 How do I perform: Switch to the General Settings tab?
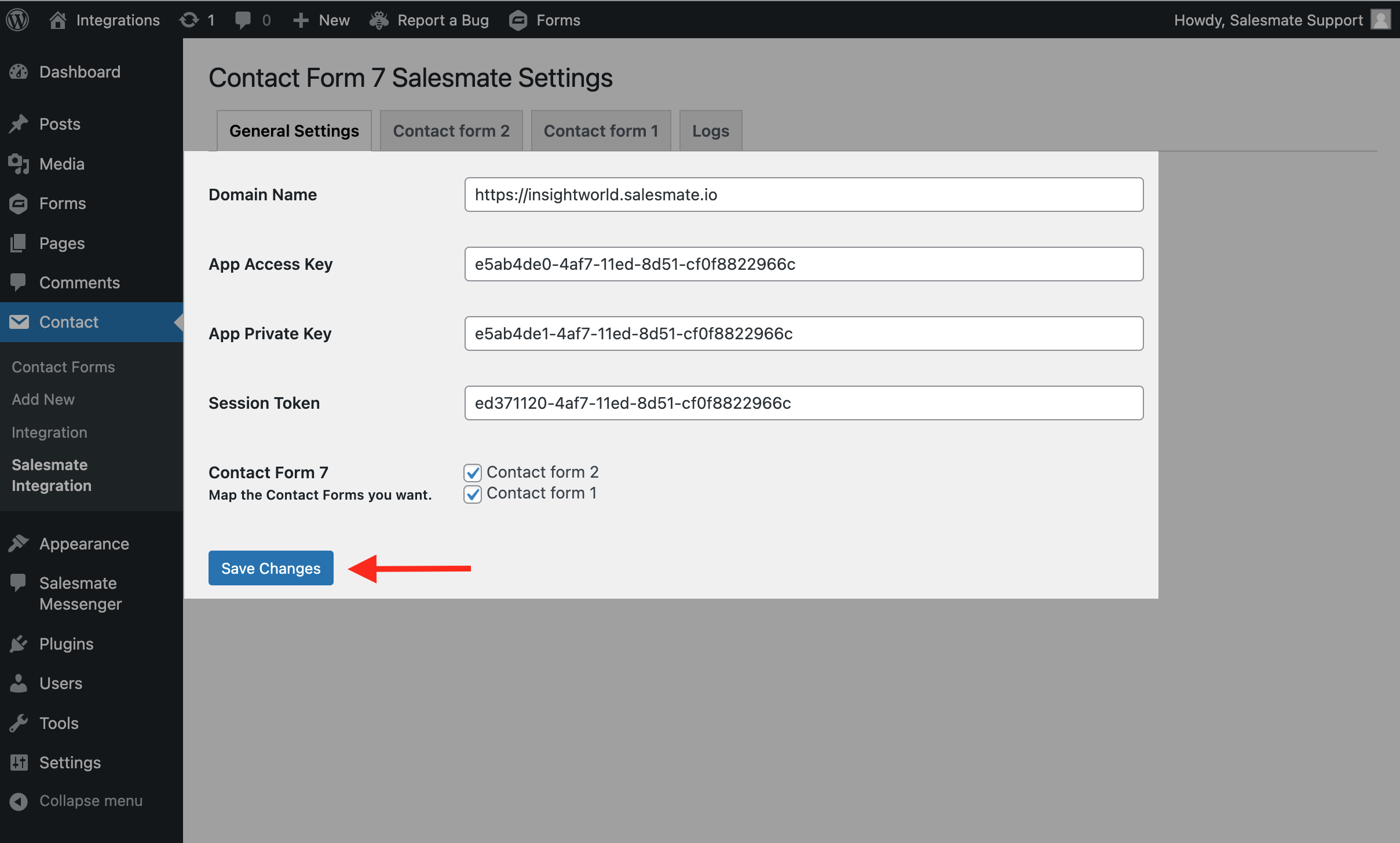click(x=294, y=131)
